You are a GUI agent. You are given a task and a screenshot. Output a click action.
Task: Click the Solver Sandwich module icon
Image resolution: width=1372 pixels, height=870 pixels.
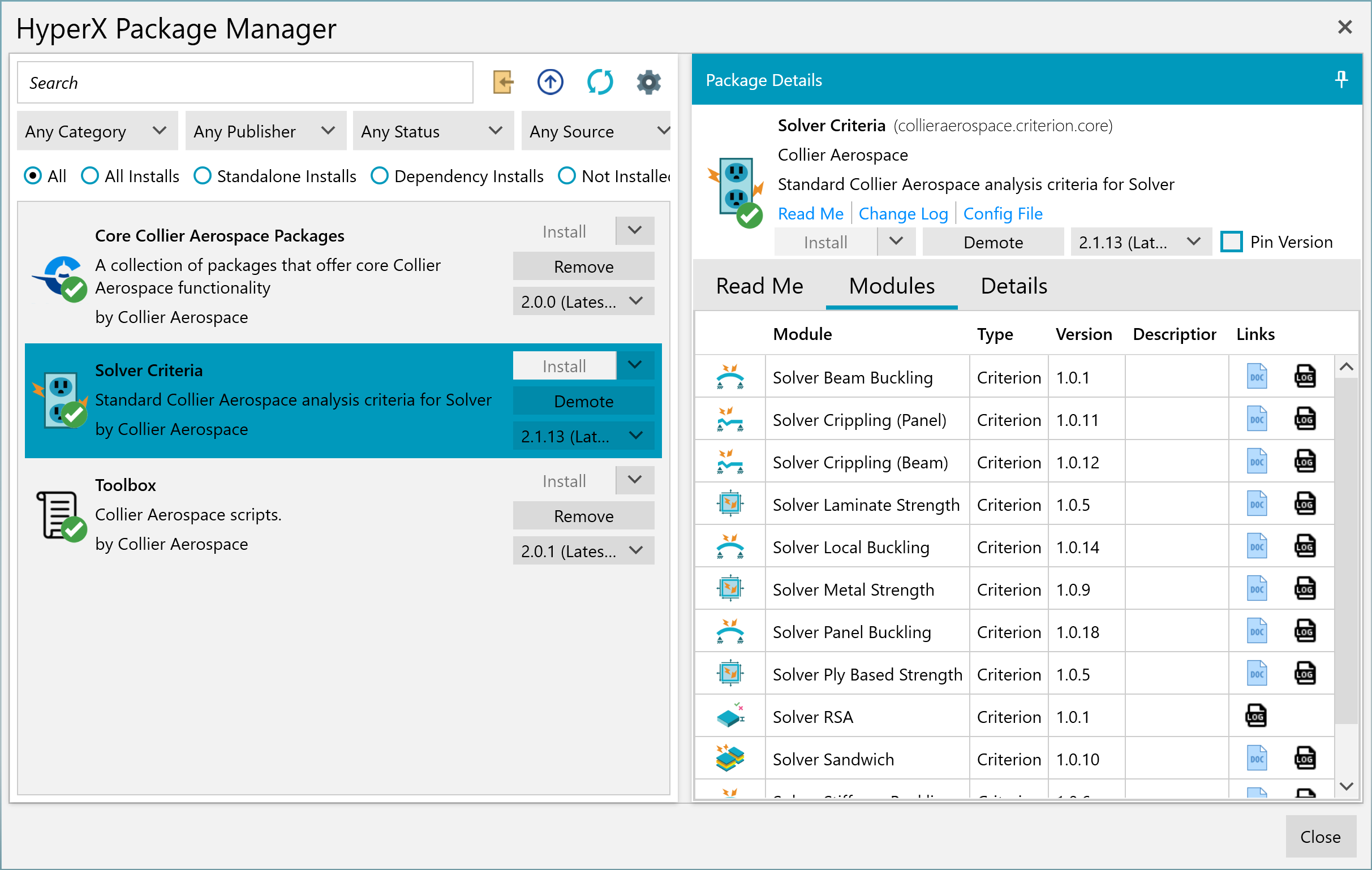(x=730, y=759)
